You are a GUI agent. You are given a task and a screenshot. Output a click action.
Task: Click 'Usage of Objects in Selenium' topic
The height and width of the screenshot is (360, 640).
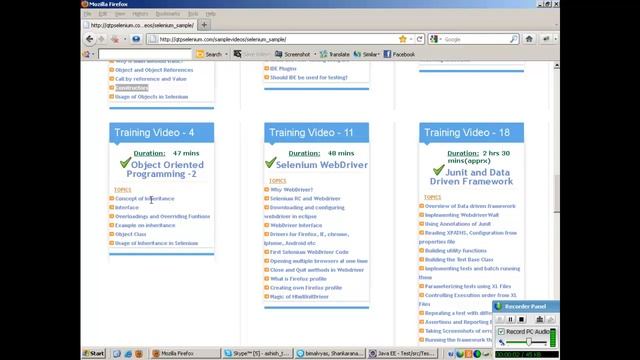coord(151,97)
